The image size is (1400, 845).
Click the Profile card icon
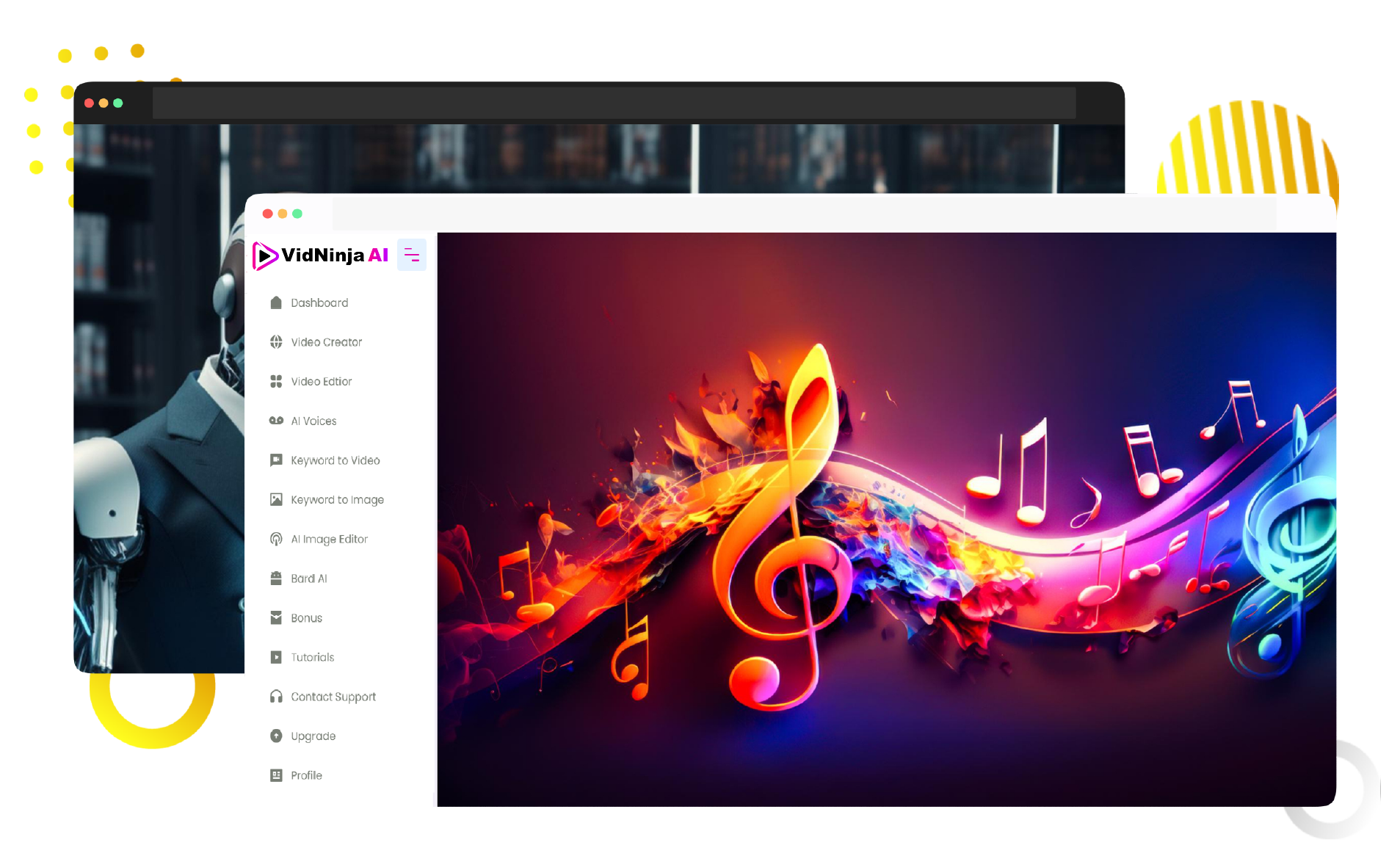pyautogui.click(x=276, y=775)
